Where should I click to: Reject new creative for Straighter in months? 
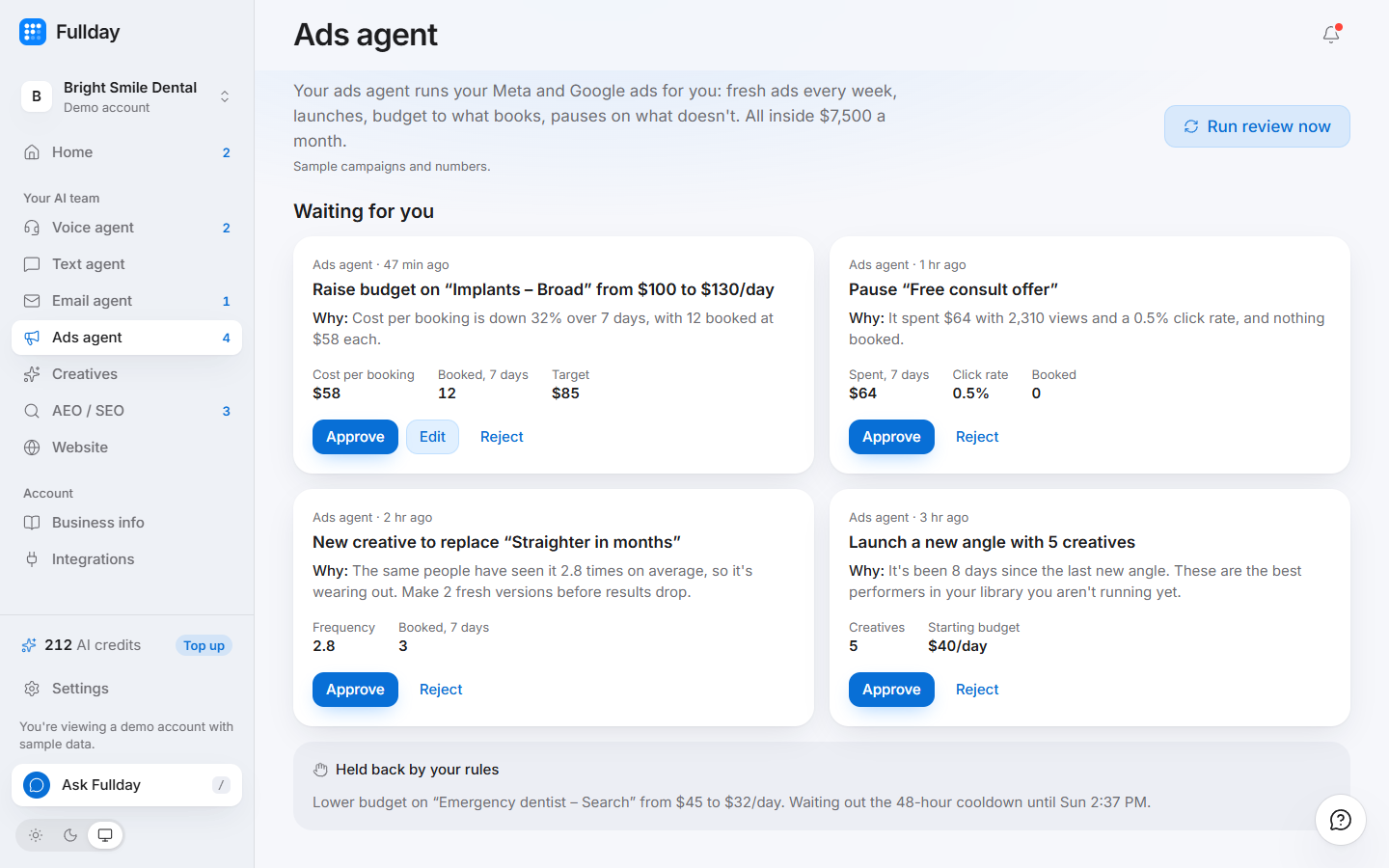(x=441, y=690)
